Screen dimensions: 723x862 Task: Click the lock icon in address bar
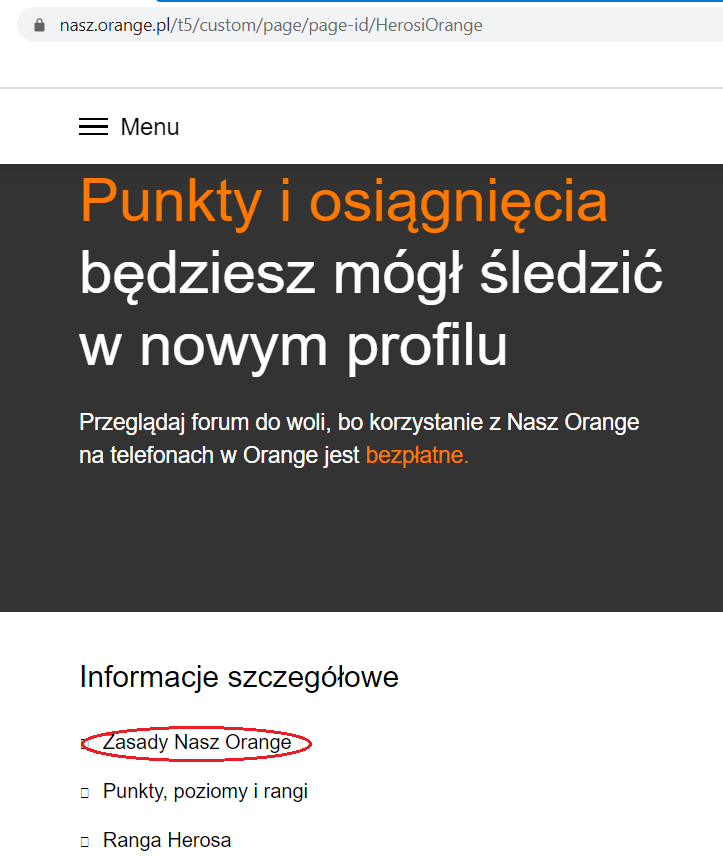tap(39, 25)
